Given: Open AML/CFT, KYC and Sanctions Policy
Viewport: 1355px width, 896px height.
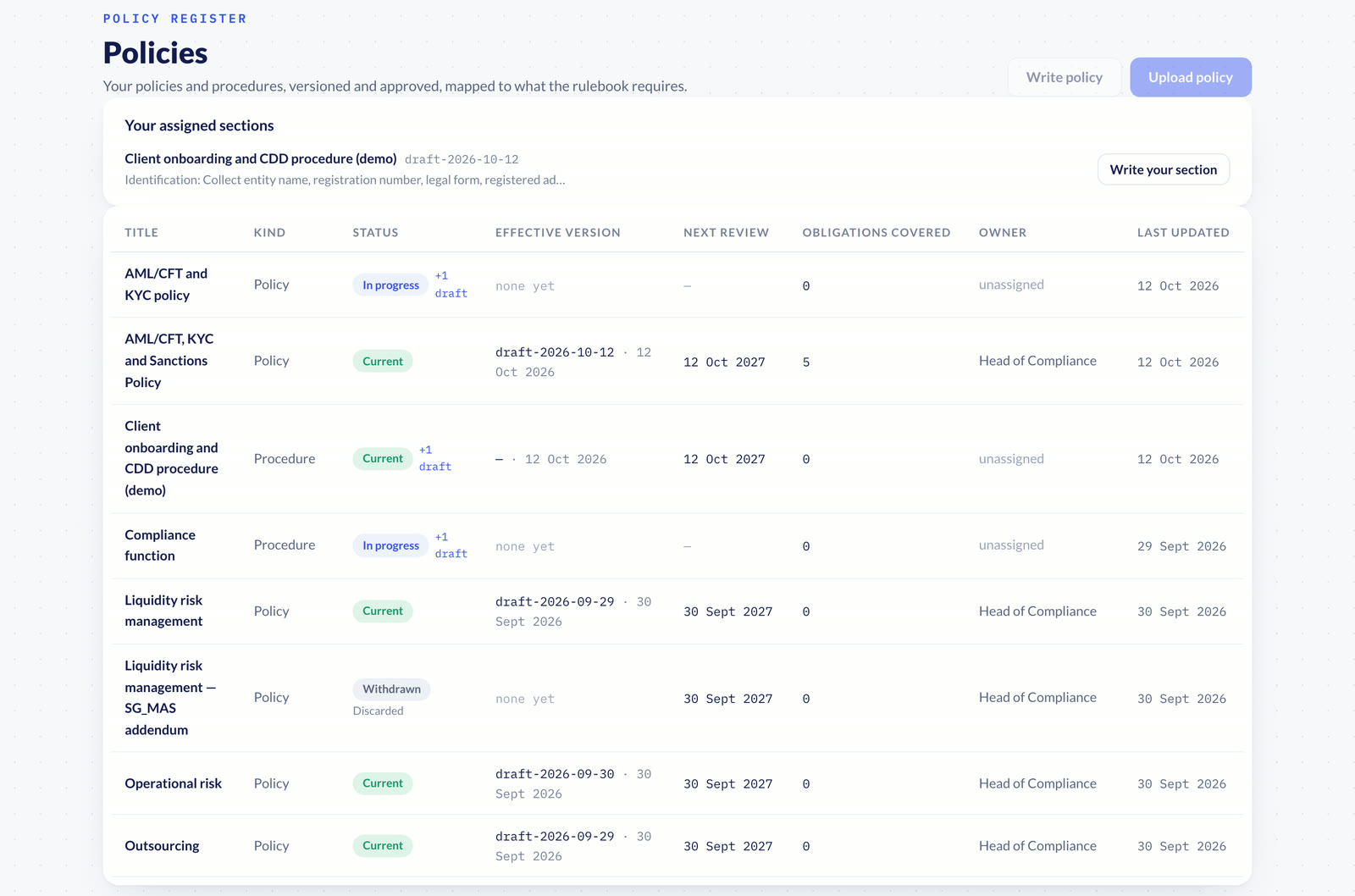Looking at the screenshot, I should click(677, 361).
